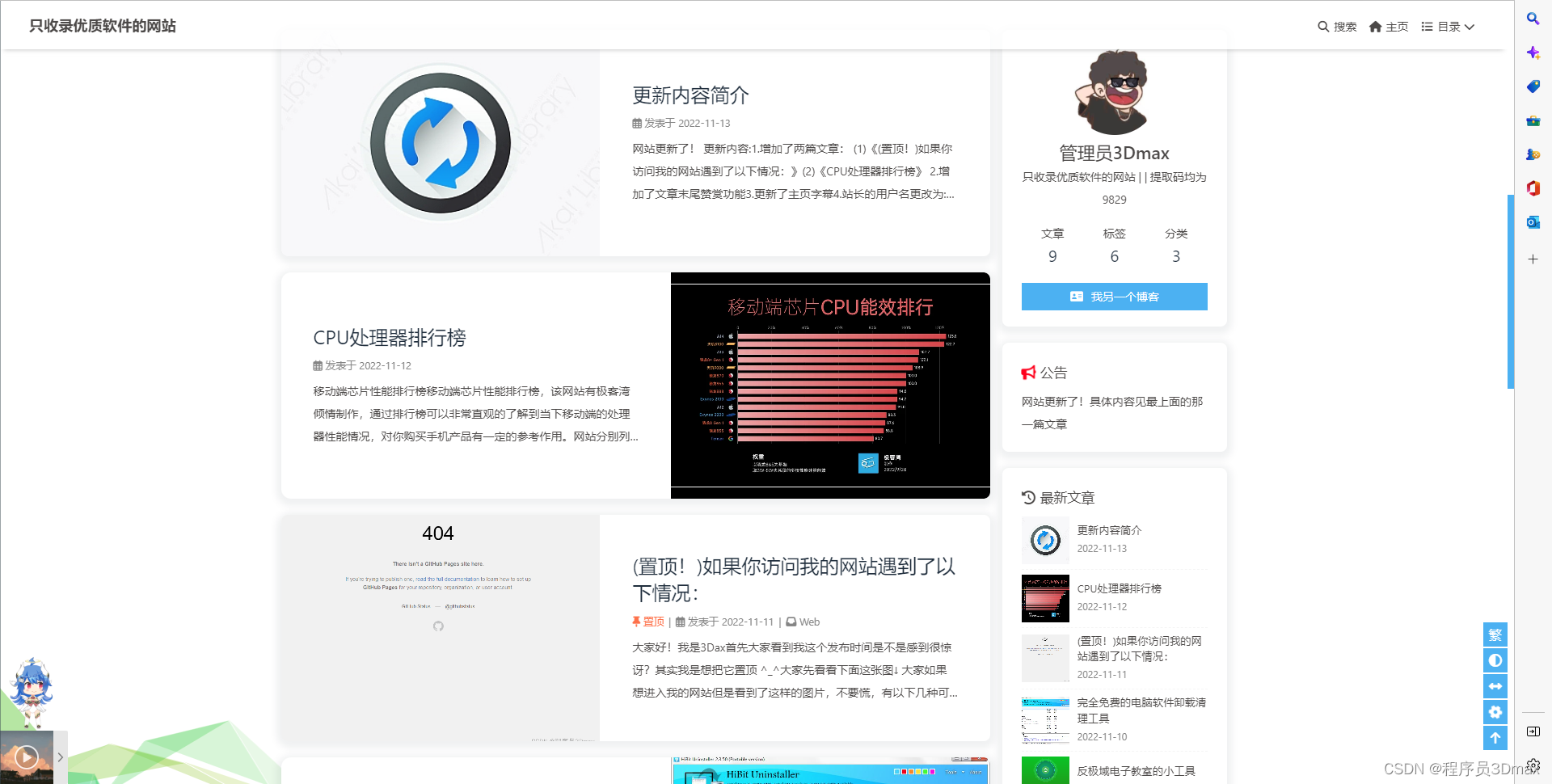
Task: Click the browser sidebar hide panel icon
Action: point(1533,731)
